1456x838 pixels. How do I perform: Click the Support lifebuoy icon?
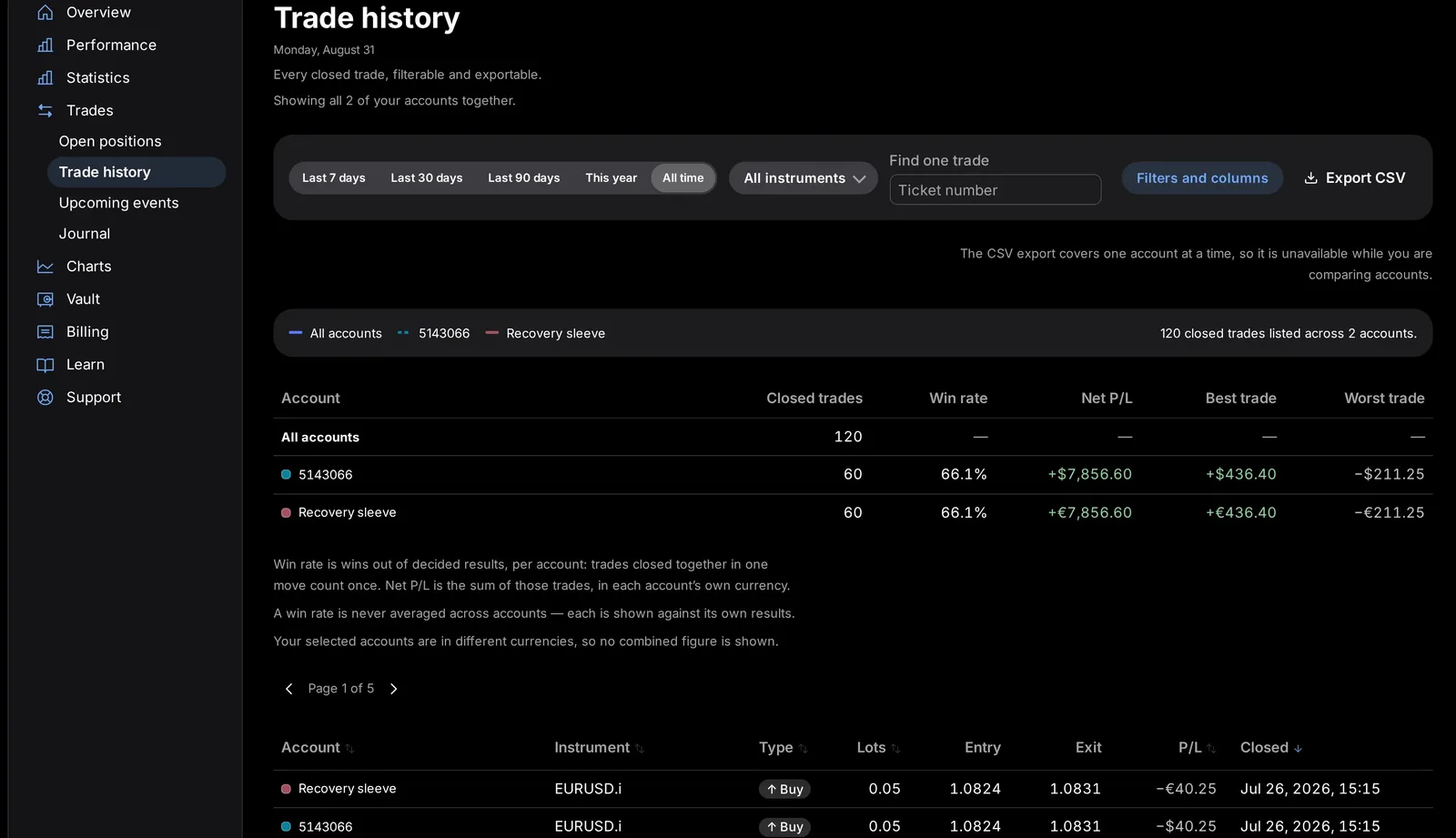click(x=45, y=398)
